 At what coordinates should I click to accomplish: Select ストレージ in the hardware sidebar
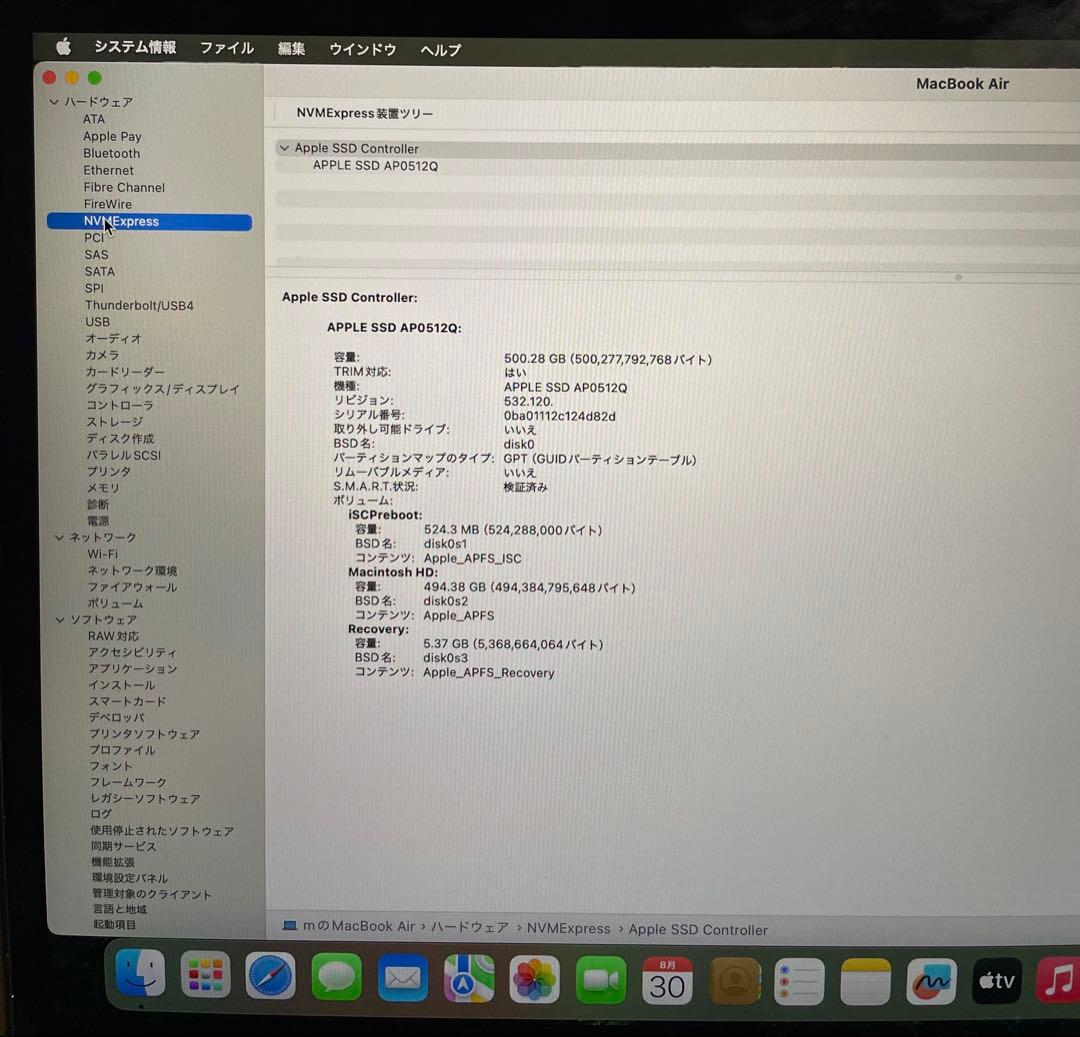[114, 421]
